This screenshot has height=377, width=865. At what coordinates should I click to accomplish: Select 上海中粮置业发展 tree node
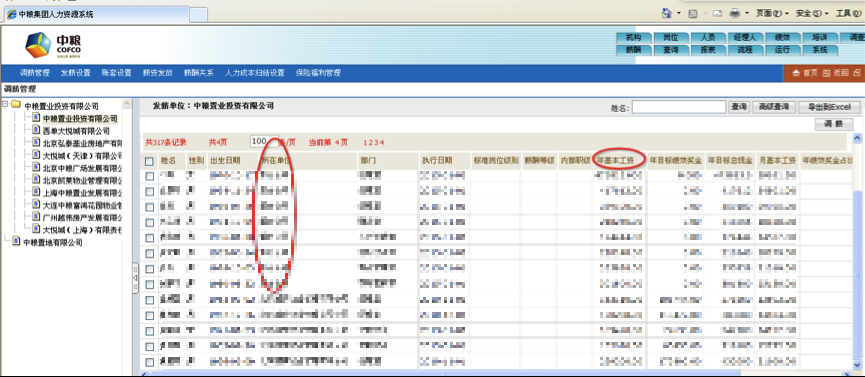[x=82, y=193]
